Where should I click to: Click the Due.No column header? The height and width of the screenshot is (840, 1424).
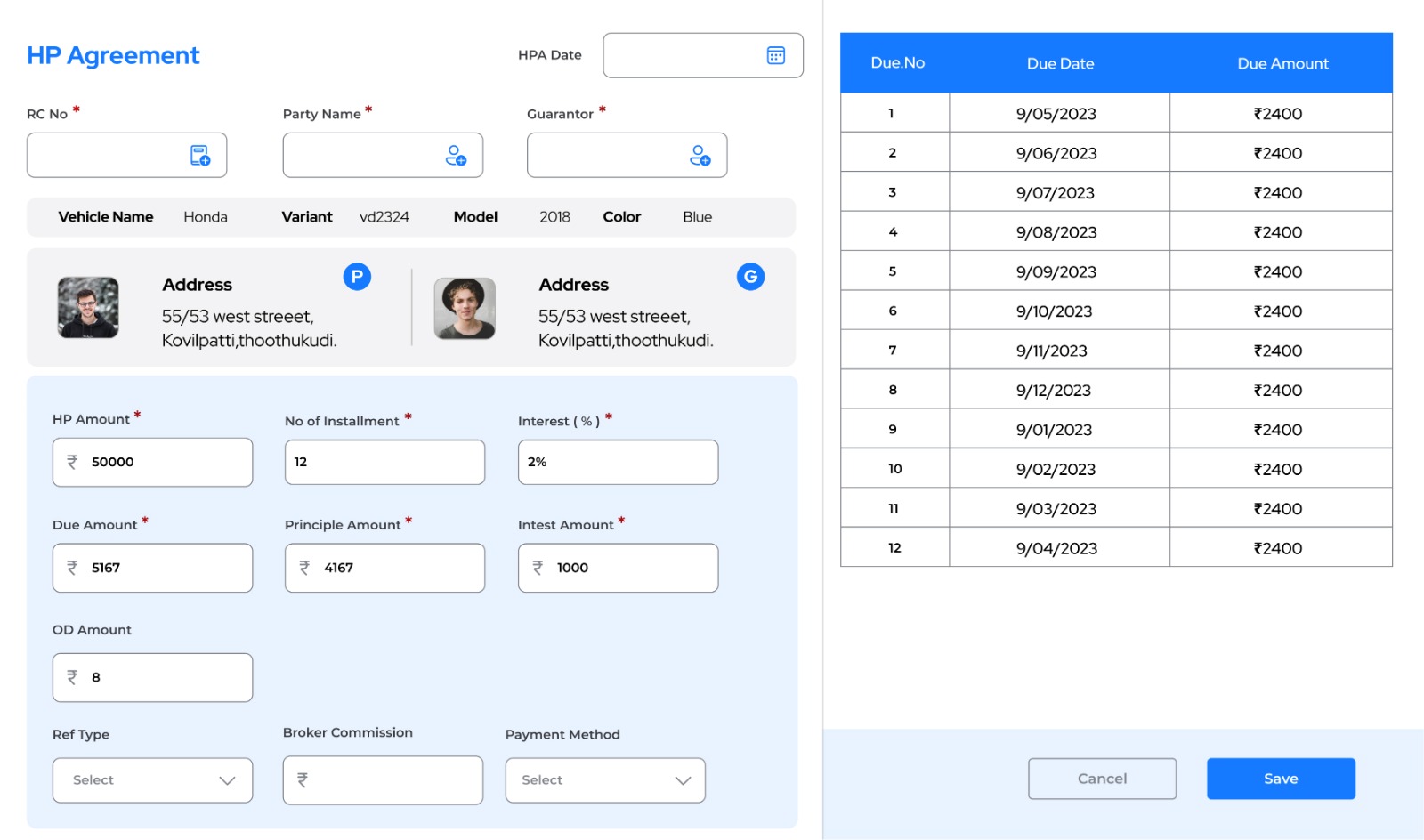click(x=897, y=63)
